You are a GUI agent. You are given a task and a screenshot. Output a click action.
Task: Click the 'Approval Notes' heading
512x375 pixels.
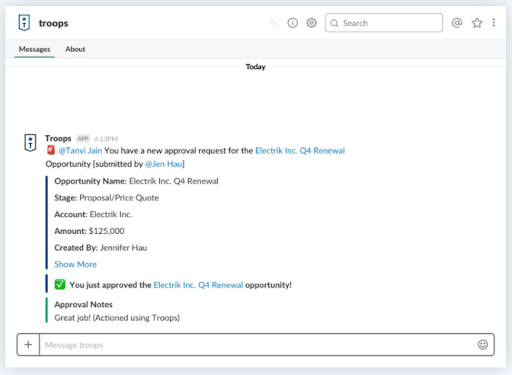point(83,304)
